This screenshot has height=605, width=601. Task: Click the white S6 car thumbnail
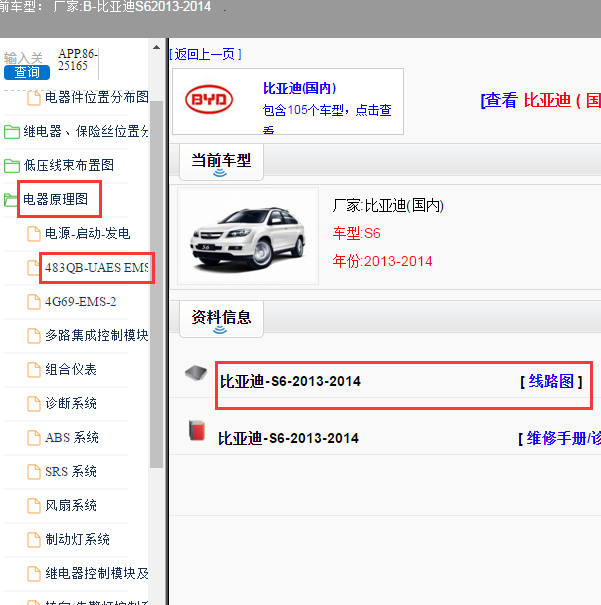pyautogui.click(x=248, y=236)
